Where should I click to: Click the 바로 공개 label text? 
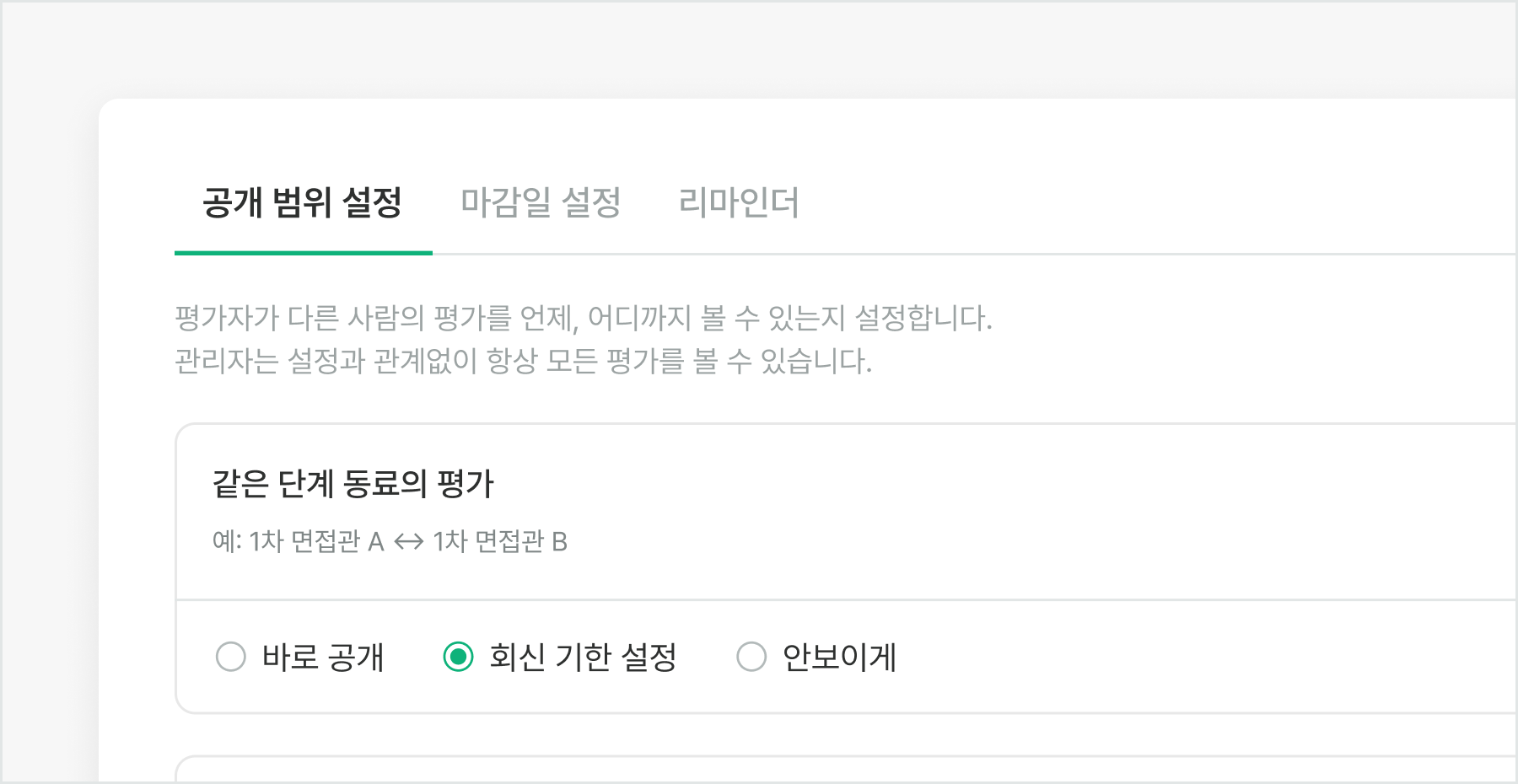click(x=323, y=658)
